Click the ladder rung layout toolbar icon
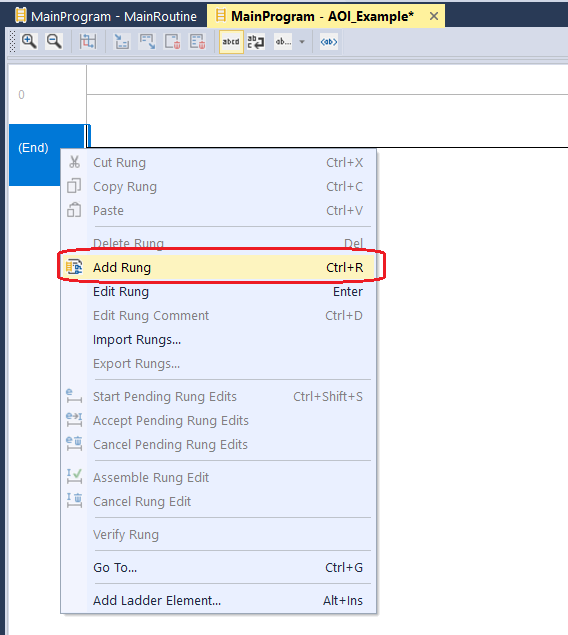Viewport: 568px width, 635px height. click(87, 41)
